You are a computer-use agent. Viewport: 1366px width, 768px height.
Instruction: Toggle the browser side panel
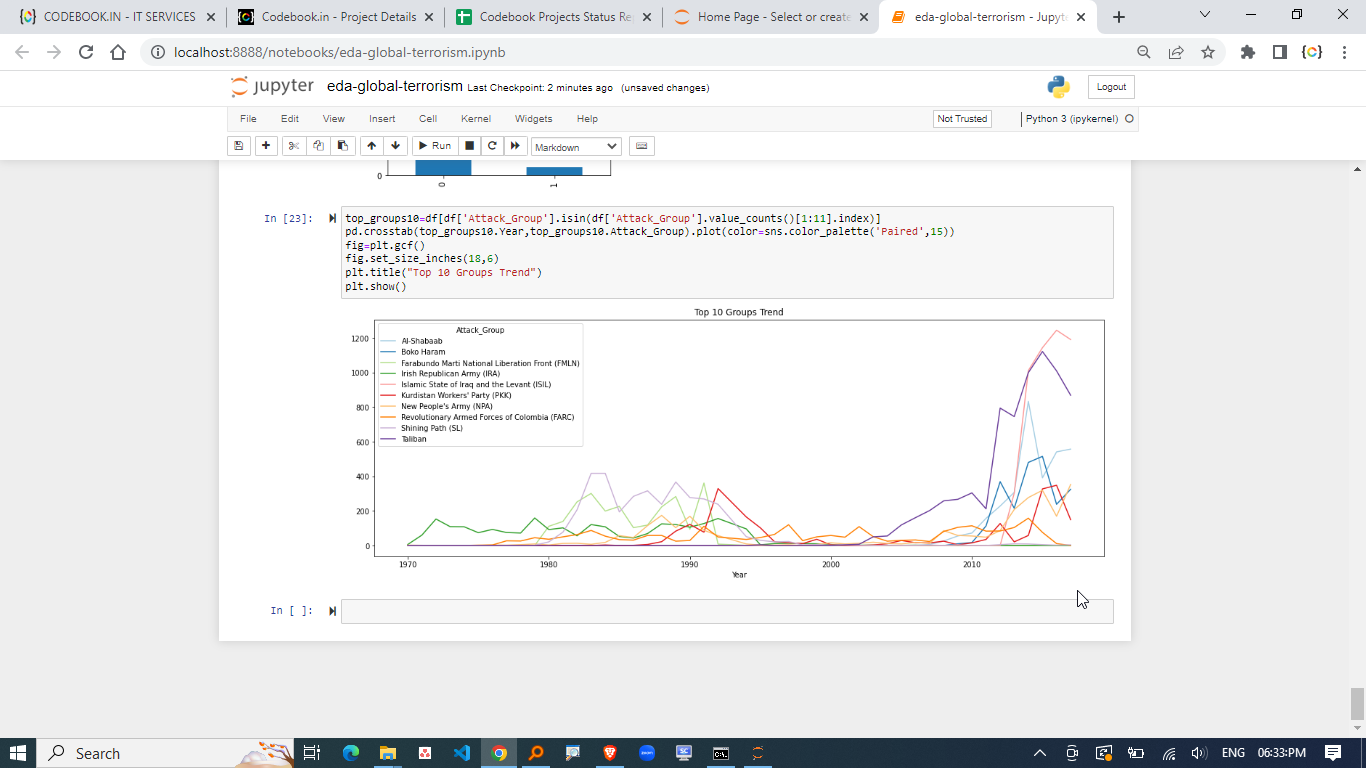coord(1279,52)
